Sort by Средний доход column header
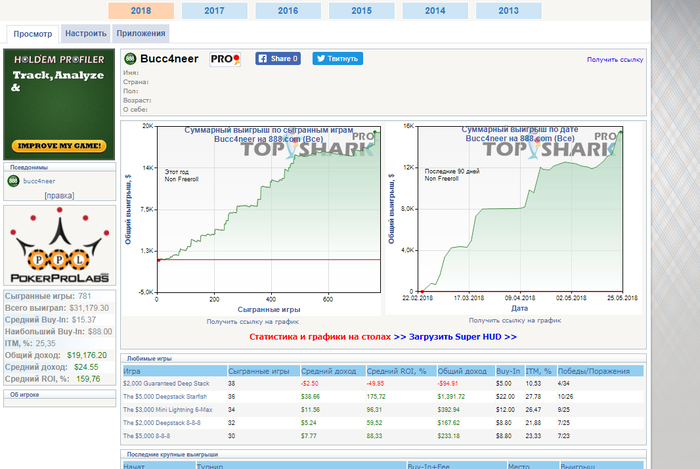700x469 pixels. (333, 371)
